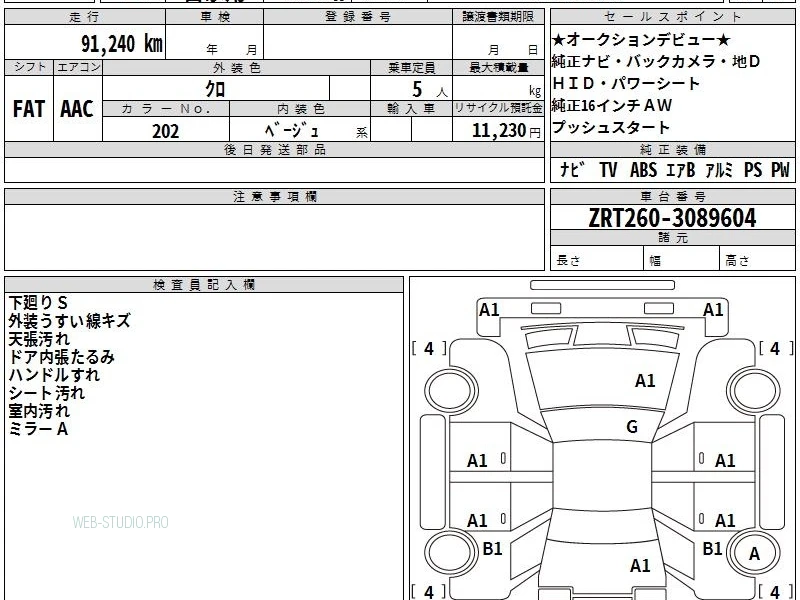Screen dimensions: 800x600
Task: Select the "リサイクル預託金" header
Action: coord(498,109)
